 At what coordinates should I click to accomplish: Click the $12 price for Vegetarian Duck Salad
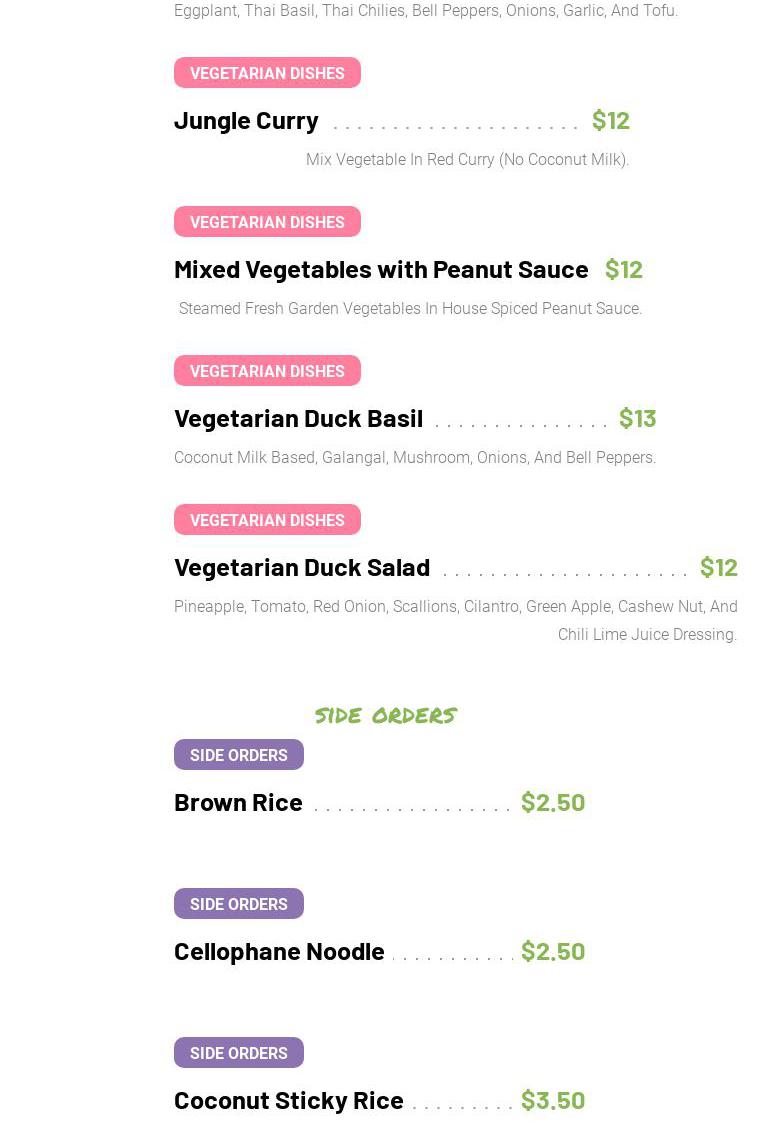coord(718,567)
